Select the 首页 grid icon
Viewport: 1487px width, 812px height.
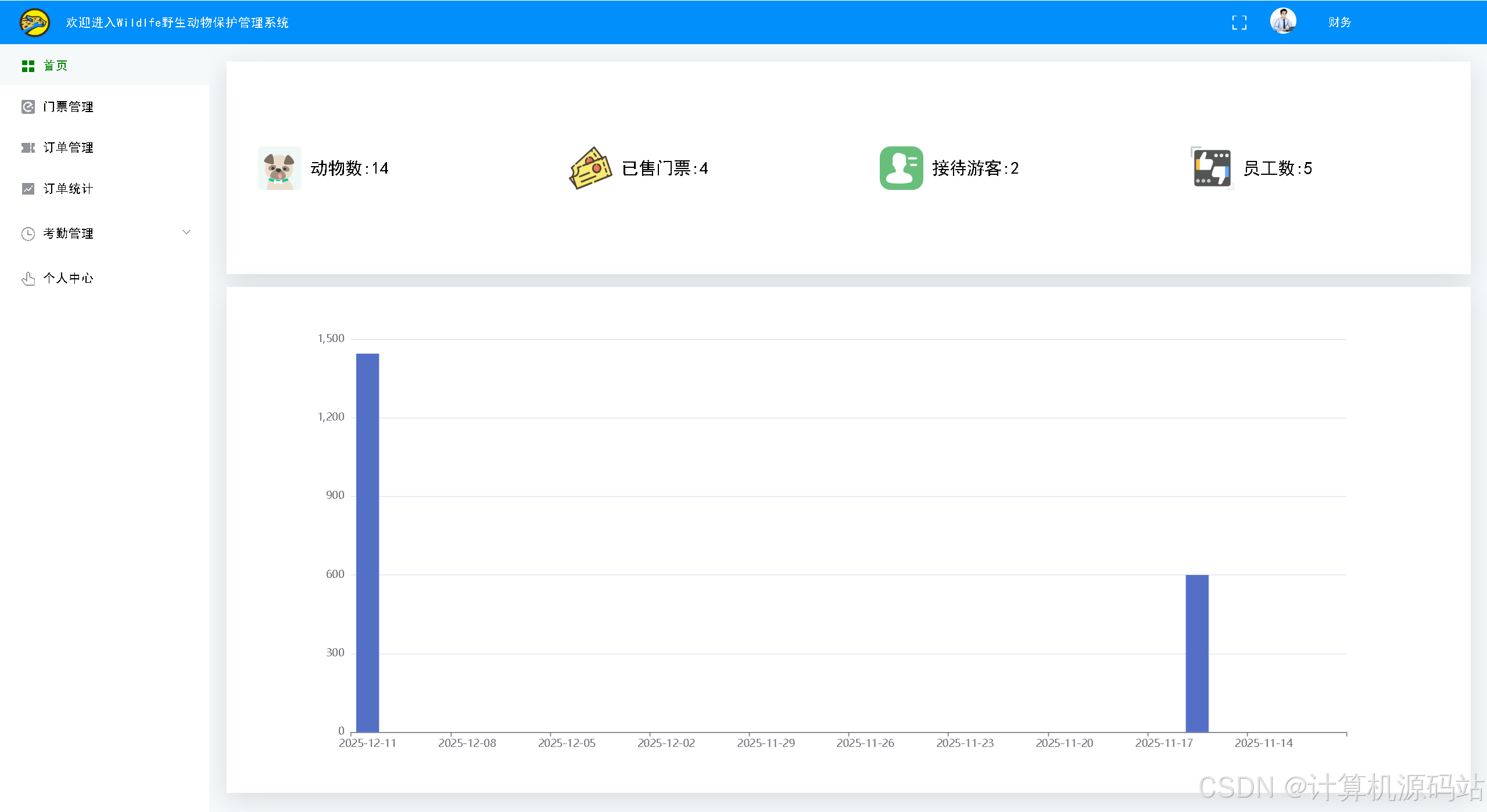(x=28, y=66)
